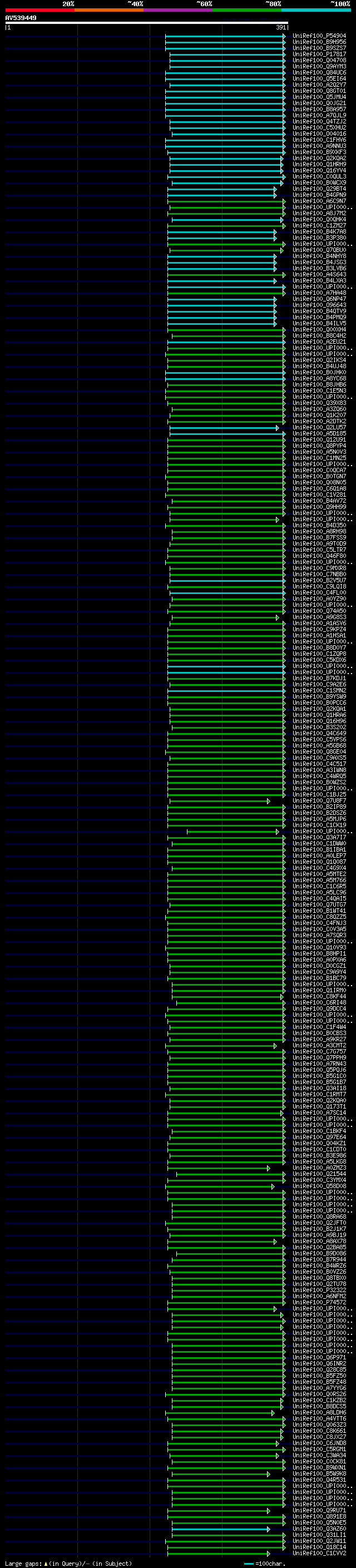This screenshot has width=356, height=1568.
Task: Select hit label UniRef100_A2EU21
Action: click(x=319, y=342)
